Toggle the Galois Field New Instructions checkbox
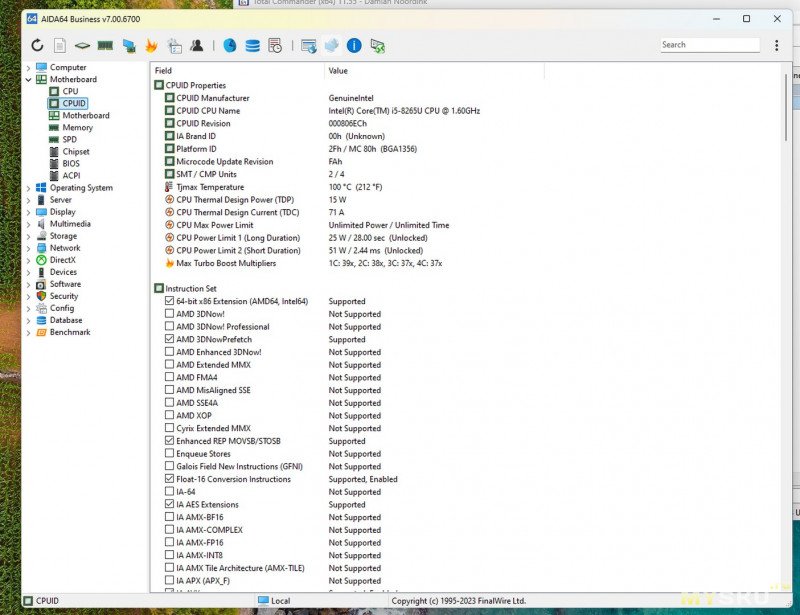800x615 pixels. click(x=169, y=465)
